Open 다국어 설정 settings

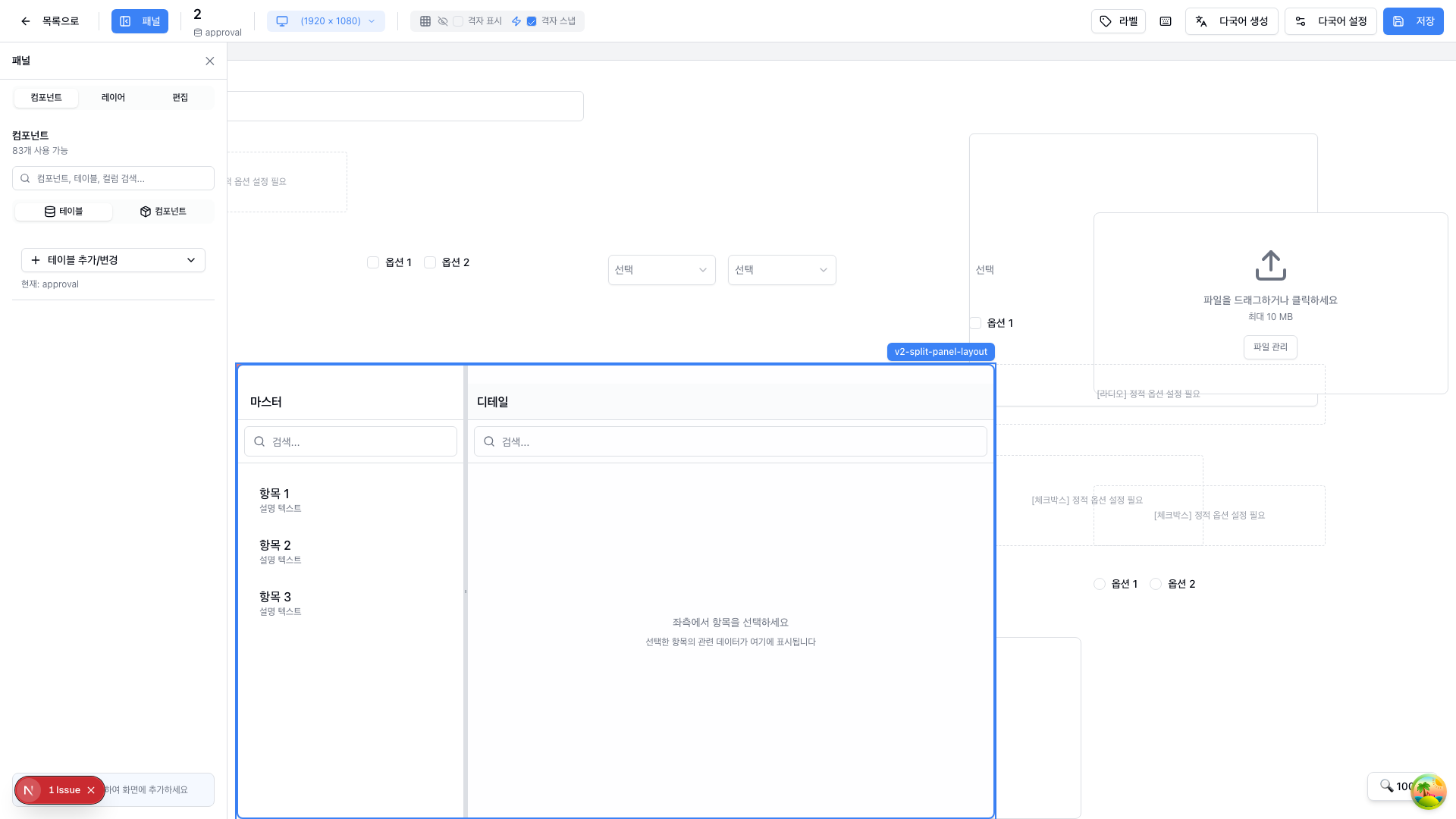[1330, 21]
